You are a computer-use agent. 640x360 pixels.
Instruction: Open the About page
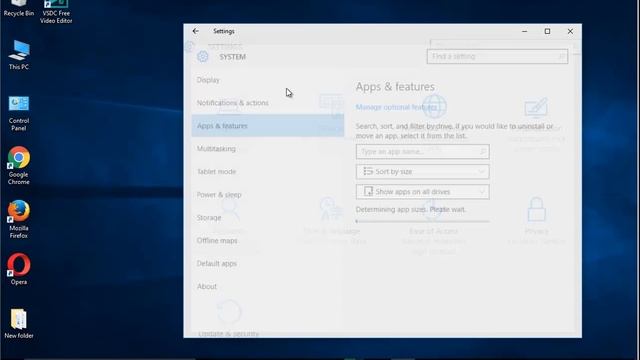coord(268,287)
